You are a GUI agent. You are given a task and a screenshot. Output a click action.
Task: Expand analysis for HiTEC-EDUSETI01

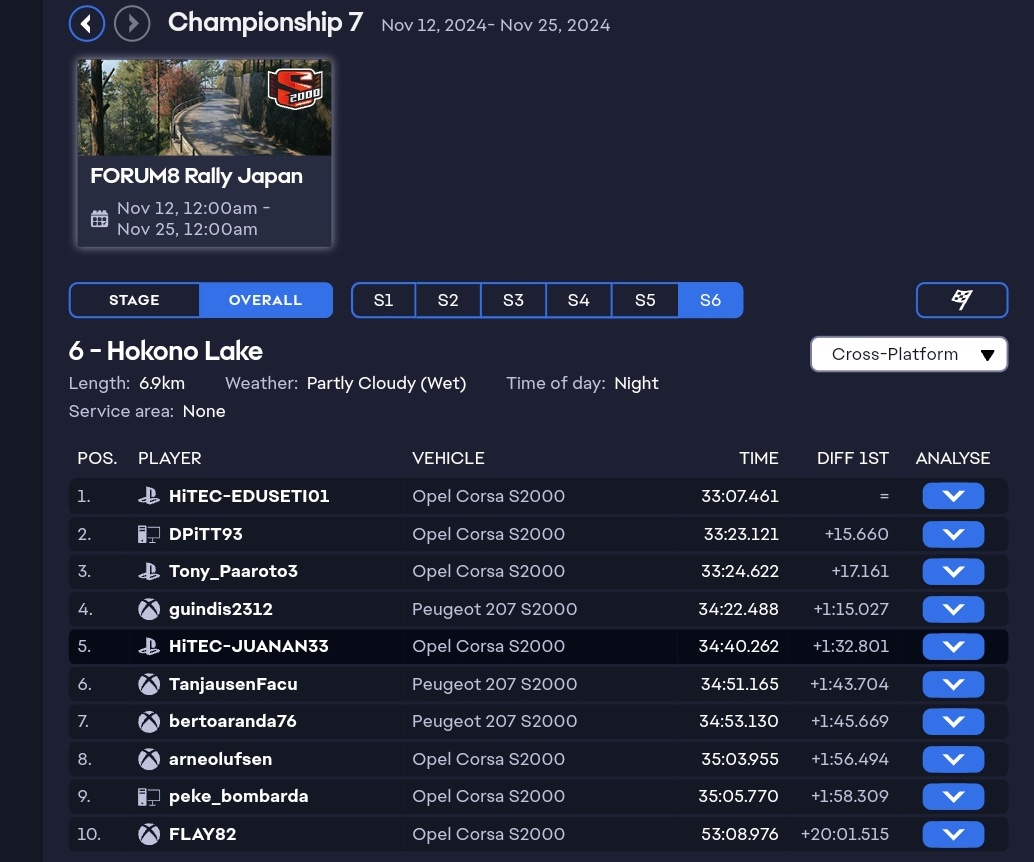click(x=953, y=496)
